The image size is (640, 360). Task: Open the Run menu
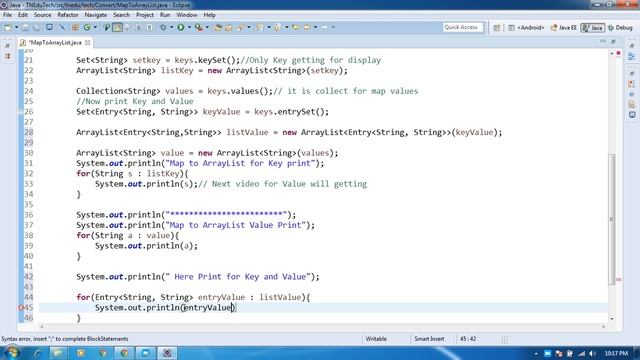pyautogui.click(x=165, y=15)
